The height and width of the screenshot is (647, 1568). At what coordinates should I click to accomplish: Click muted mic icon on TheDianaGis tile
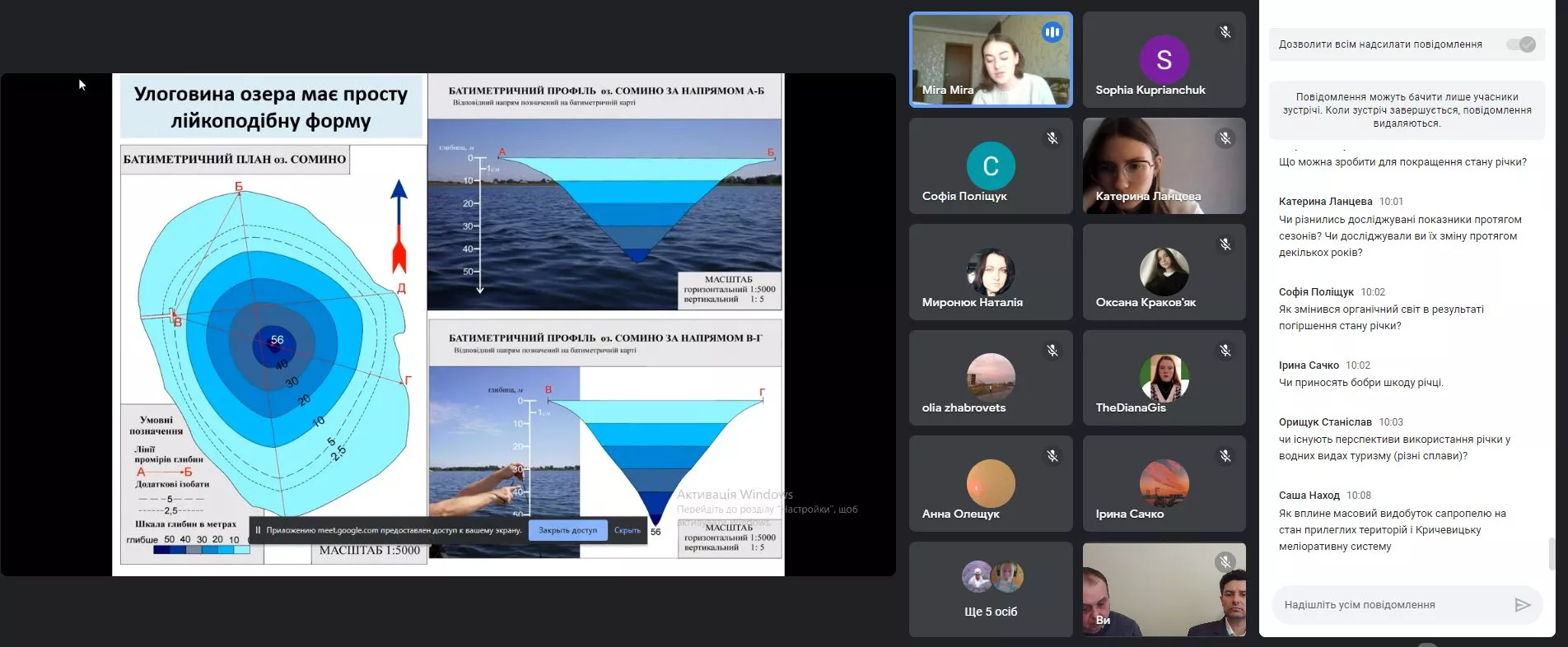[1225, 351]
